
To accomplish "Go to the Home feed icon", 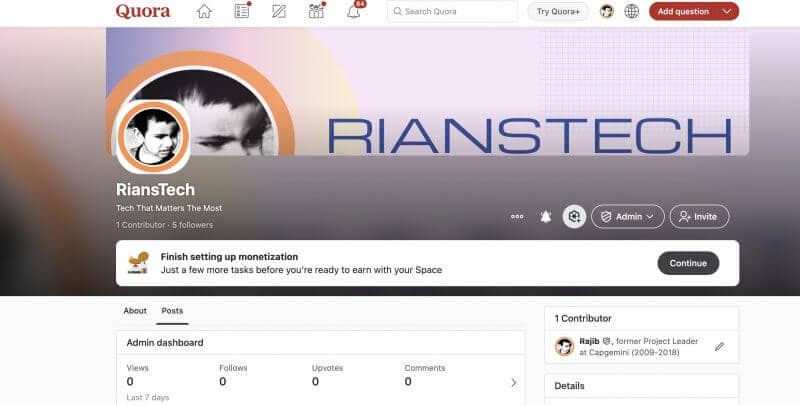I will pyautogui.click(x=204, y=11).
